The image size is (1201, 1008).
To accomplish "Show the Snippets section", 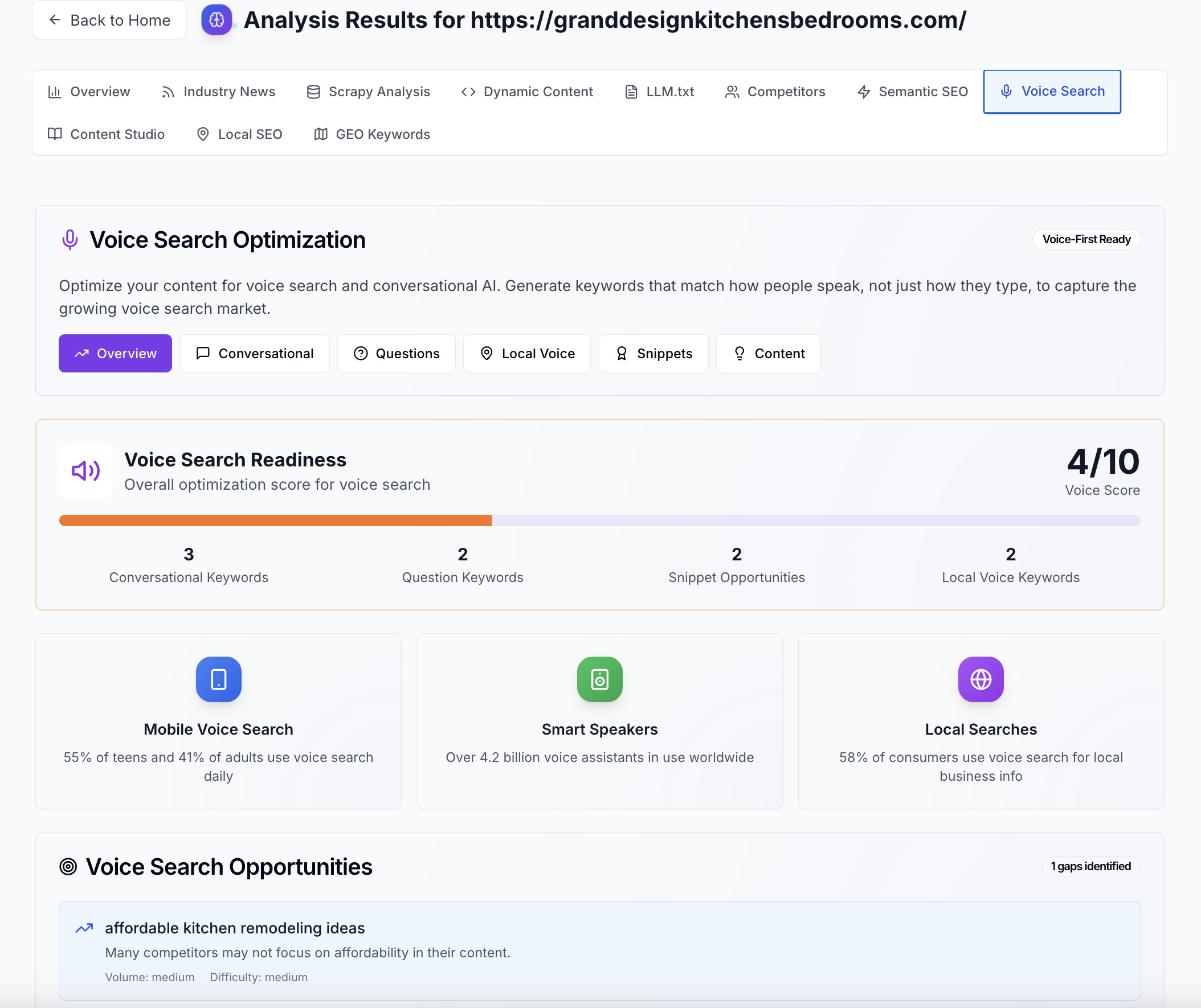I will pyautogui.click(x=653, y=353).
